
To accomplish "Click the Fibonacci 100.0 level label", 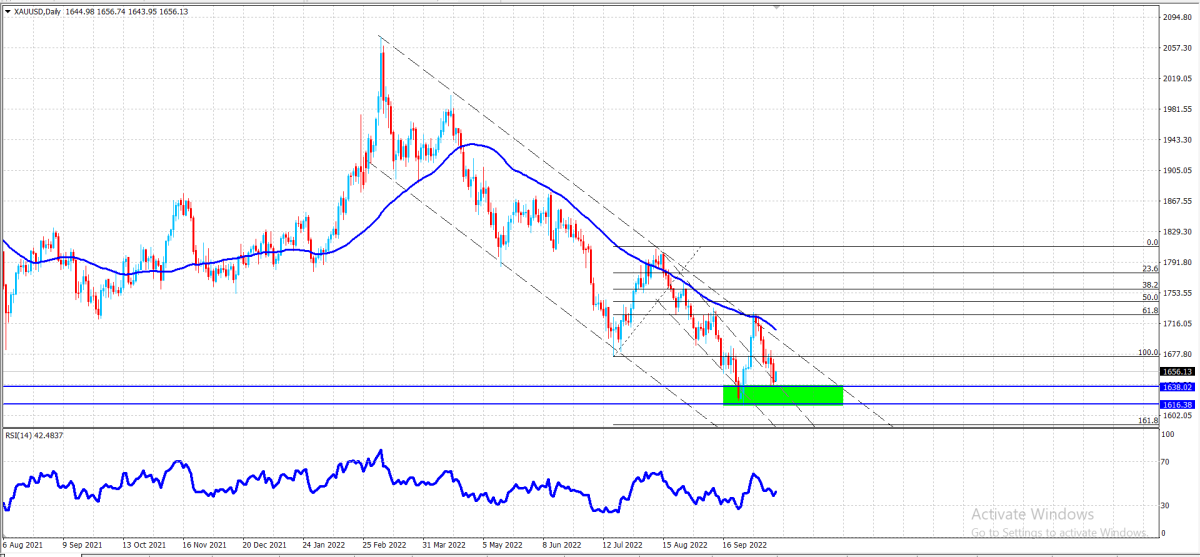I will (x=1148, y=352).
